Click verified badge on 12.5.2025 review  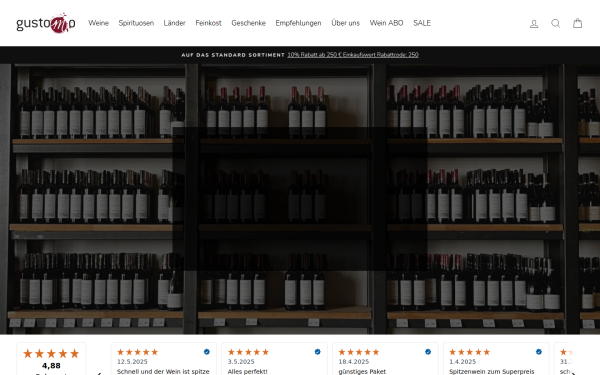pyautogui.click(x=207, y=352)
